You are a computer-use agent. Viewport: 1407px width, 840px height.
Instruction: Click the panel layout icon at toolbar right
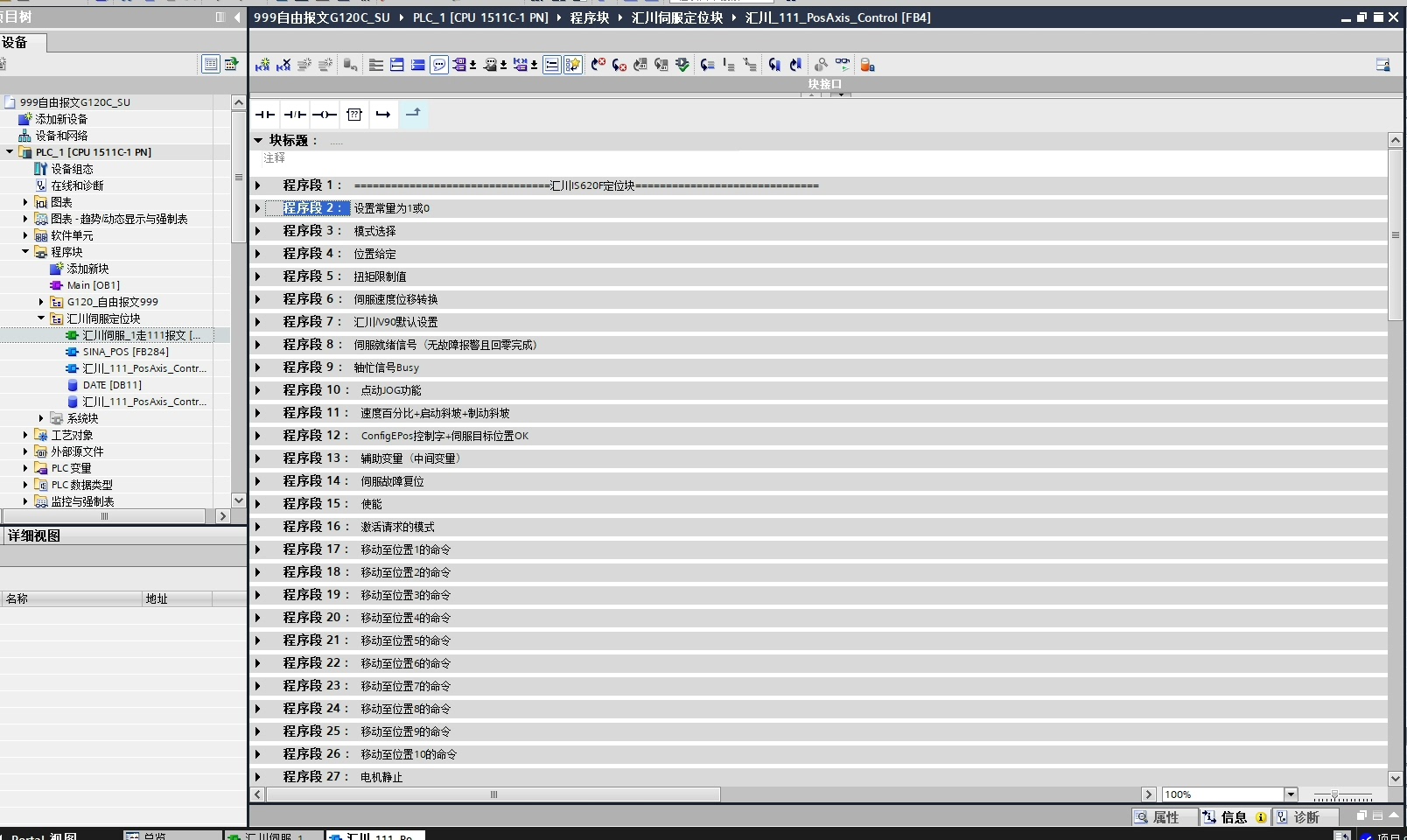pos(1383,65)
